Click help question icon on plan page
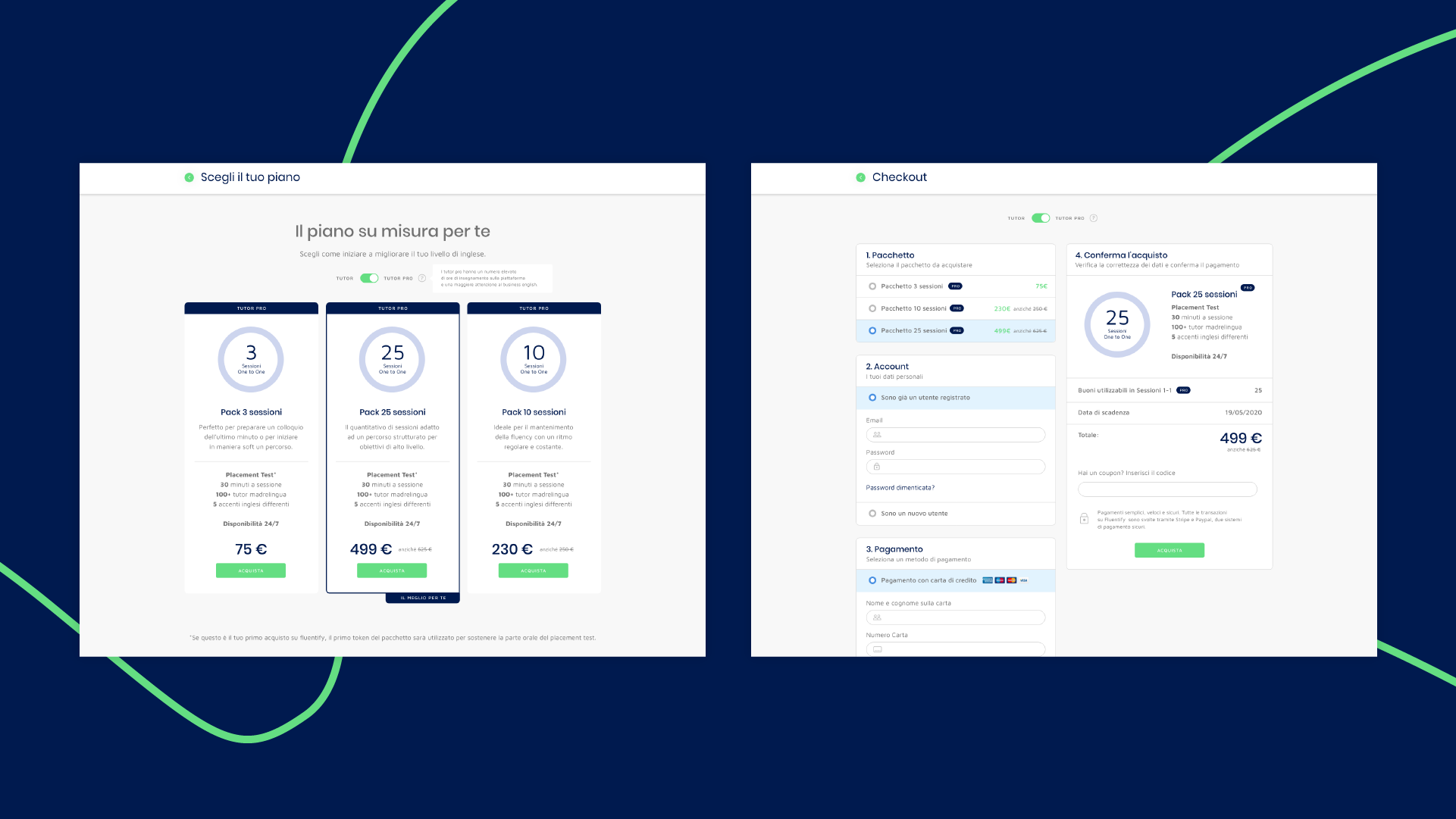The width and height of the screenshot is (1456, 819). tap(422, 278)
